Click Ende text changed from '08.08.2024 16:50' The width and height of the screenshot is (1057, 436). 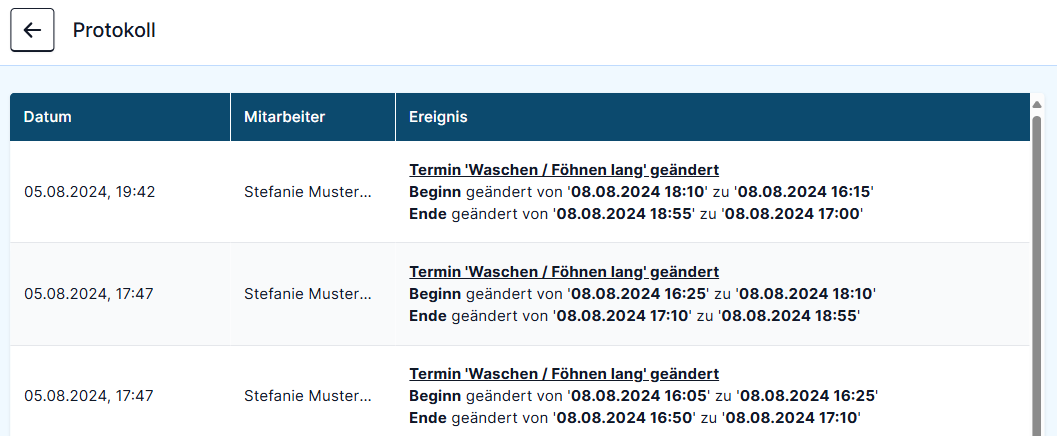pyautogui.click(x=635, y=418)
